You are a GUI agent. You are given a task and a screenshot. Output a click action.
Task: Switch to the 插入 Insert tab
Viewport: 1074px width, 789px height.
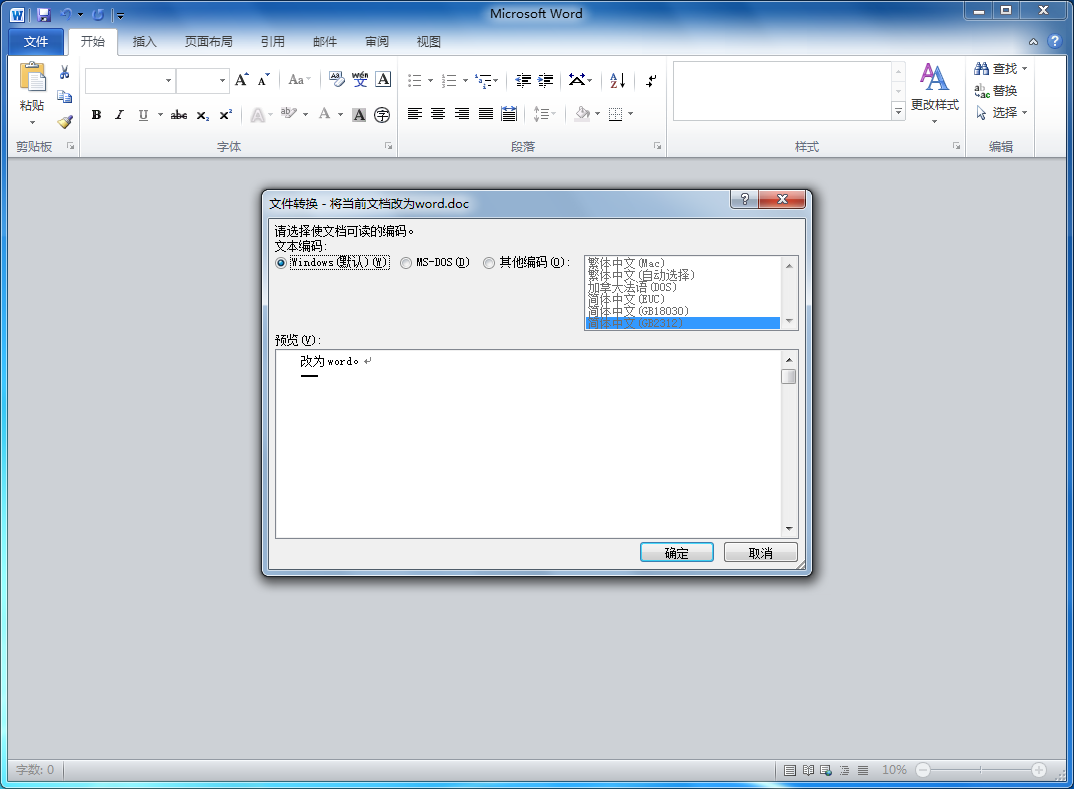(145, 42)
